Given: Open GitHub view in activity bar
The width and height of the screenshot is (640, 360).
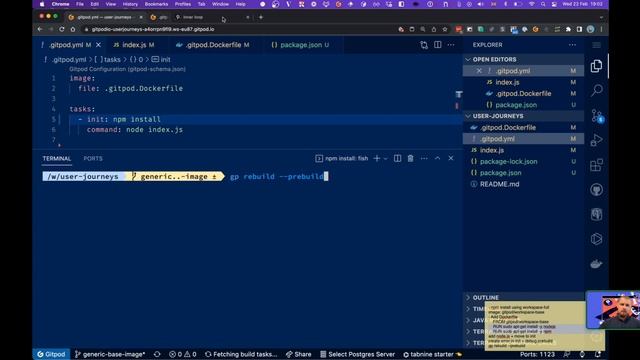Looking at the screenshot, I should click(x=596, y=190).
